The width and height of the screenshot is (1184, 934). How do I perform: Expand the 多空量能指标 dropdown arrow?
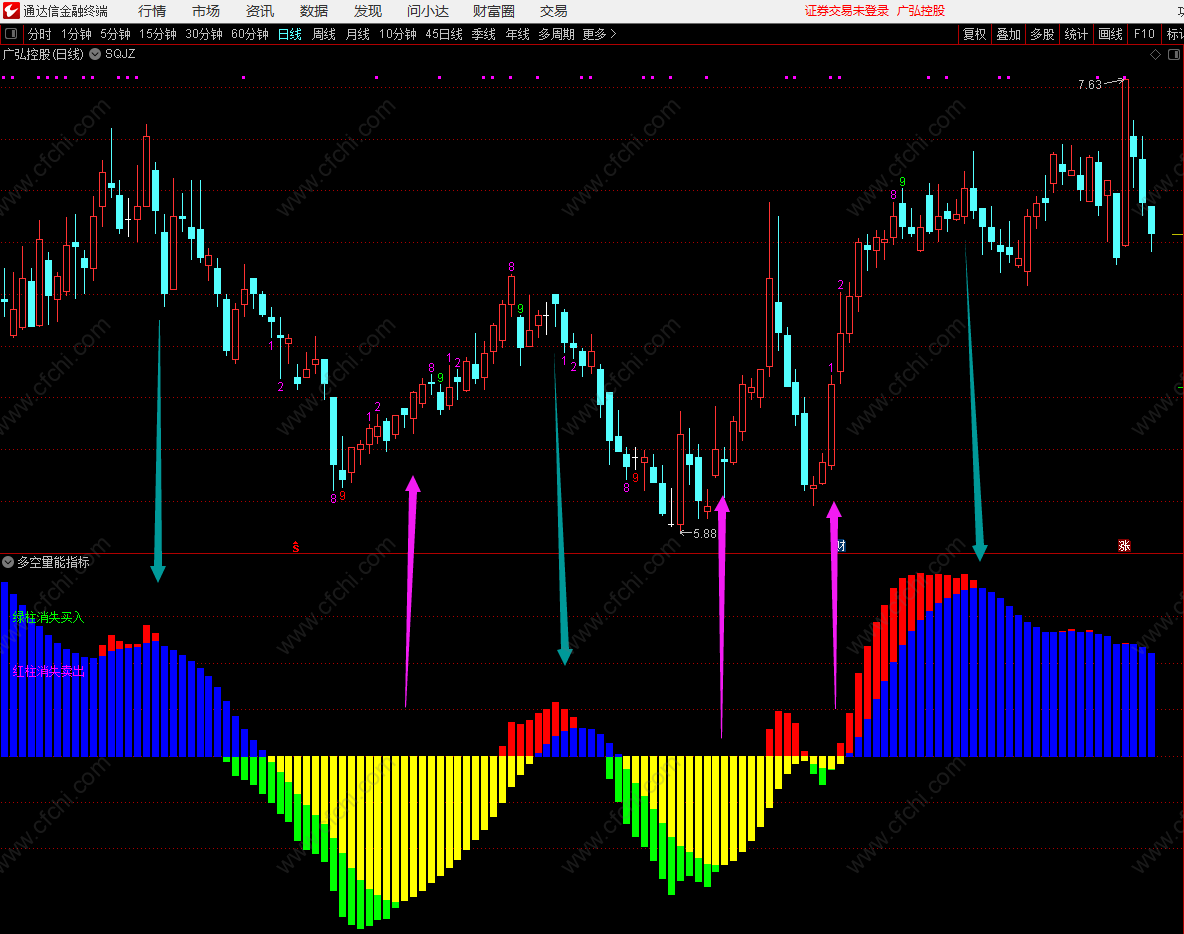(x=8, y=562)
